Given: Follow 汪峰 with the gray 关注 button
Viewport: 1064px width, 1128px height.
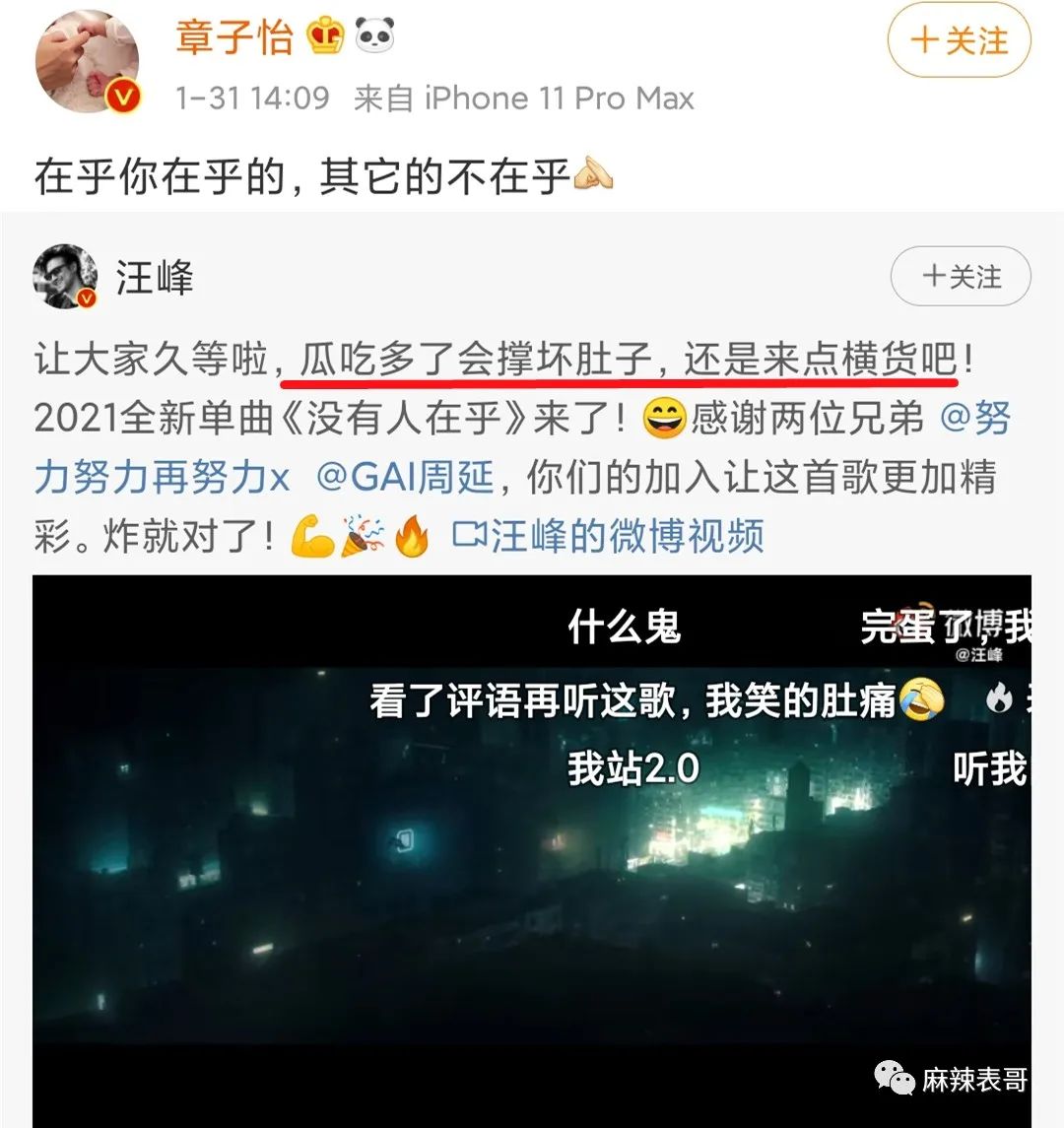Looking at the screenshot, I should pyautogui.click(x=961, y=276).
